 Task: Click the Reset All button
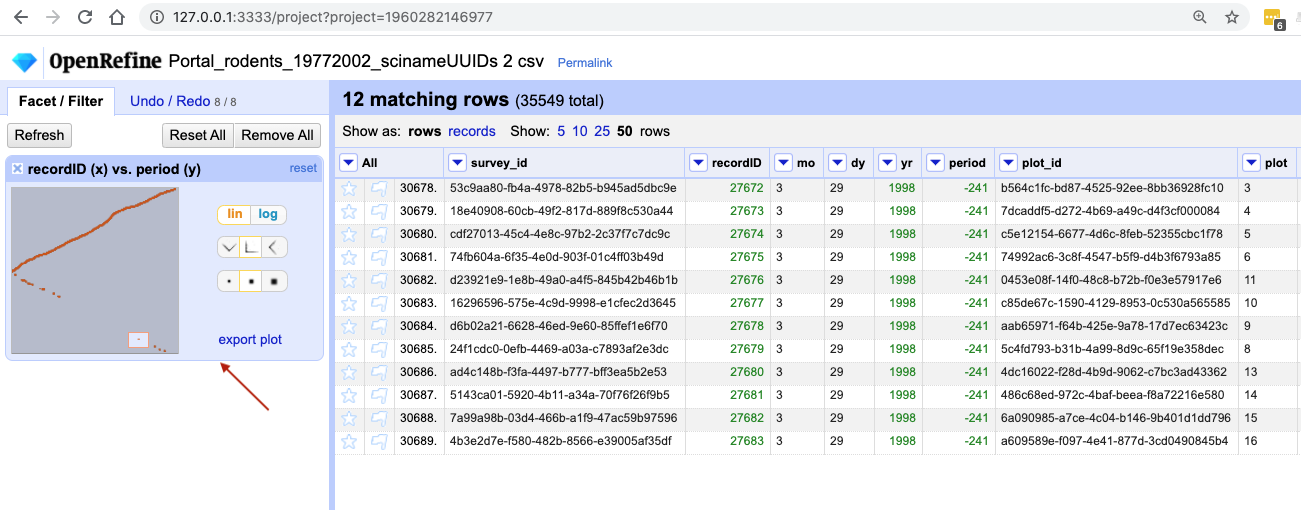[x=197, y=135]
